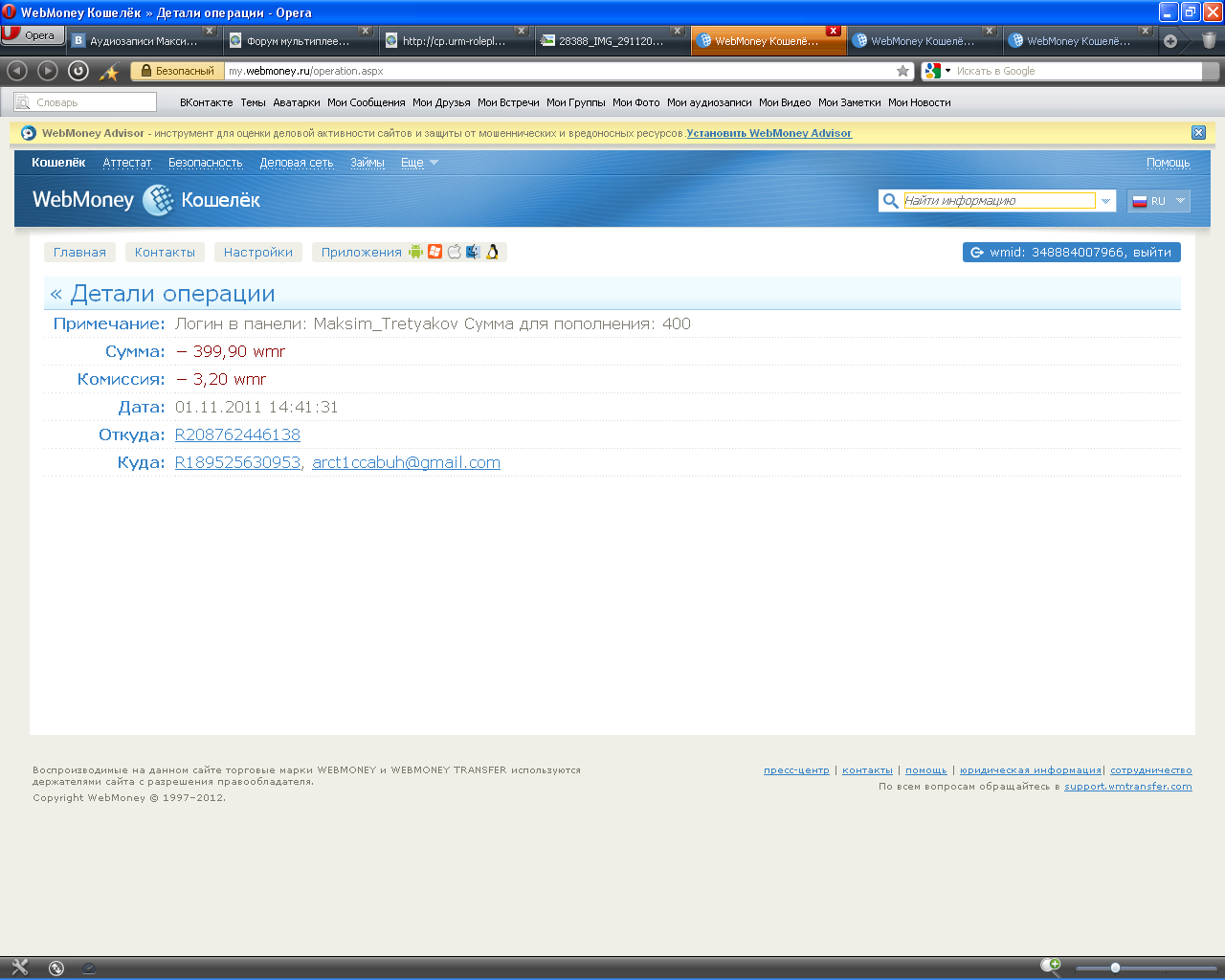Open the пресс-центр footer link
This screenshot has width=1225, height=980.
(796, 770)
